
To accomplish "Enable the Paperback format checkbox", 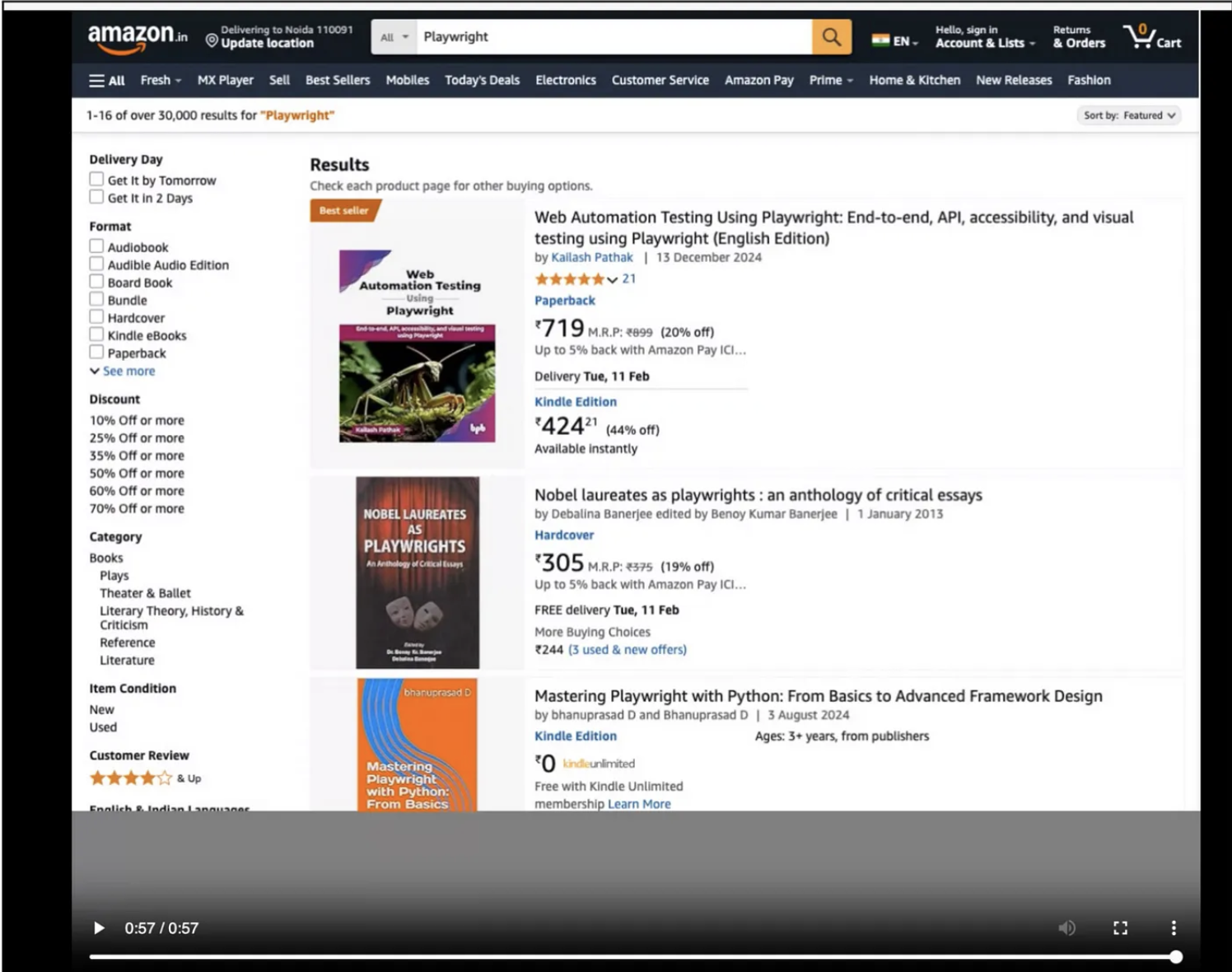I will [96, 353].
